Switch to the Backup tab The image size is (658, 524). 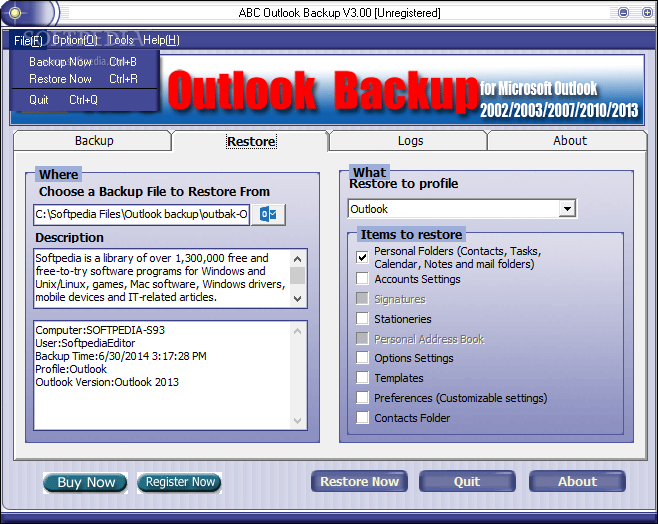[93, 141]
